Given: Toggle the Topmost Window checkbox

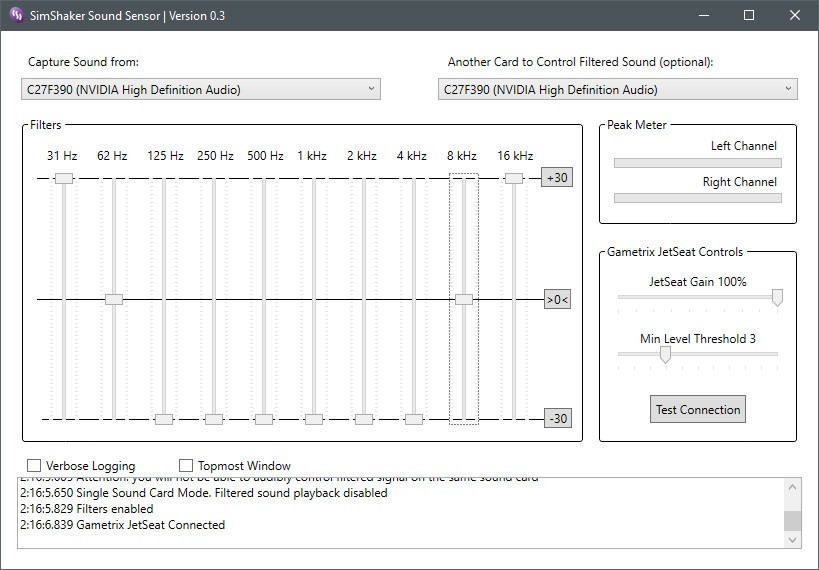Looking at the screenshot, I should [186, 465].
